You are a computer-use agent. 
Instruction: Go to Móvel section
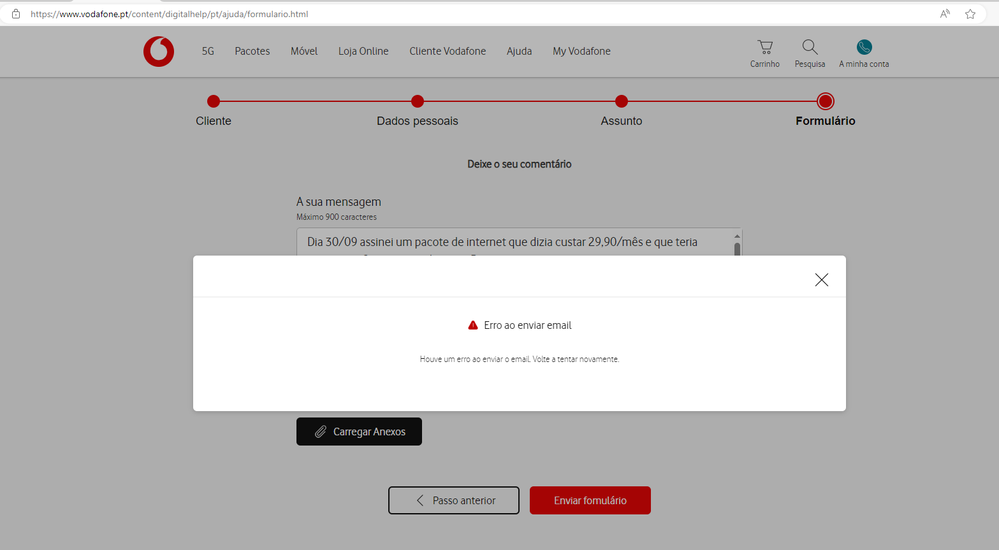(x=304, y=51)
